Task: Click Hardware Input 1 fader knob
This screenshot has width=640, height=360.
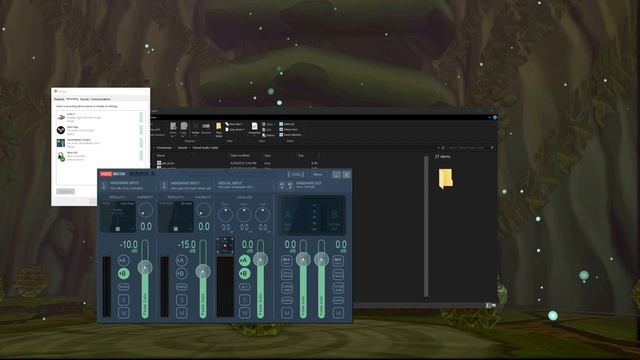Action: (145, 267)
